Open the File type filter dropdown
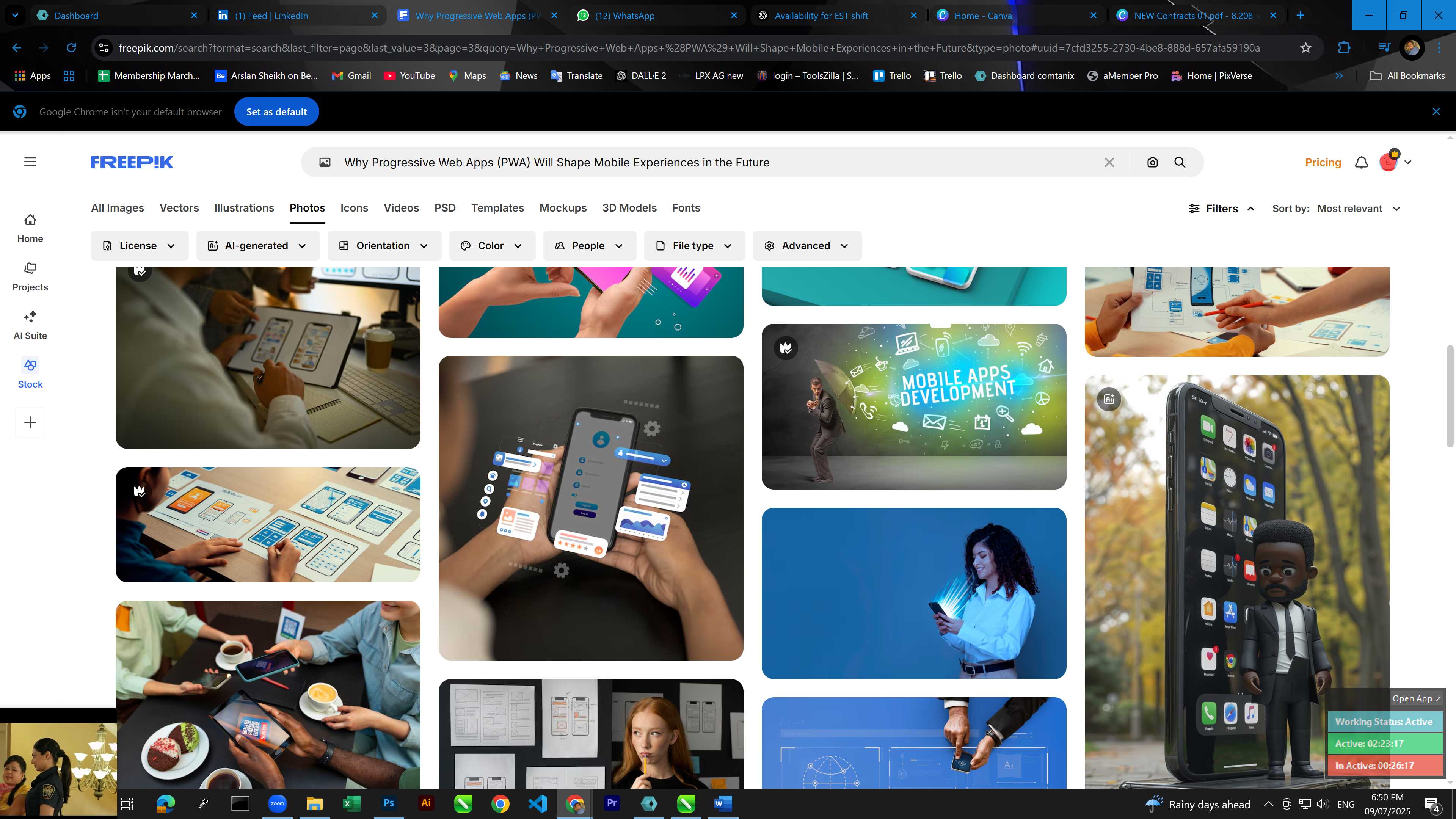Image resolution: width=1456 pixels, height=819 pixels. coord(694,245)
